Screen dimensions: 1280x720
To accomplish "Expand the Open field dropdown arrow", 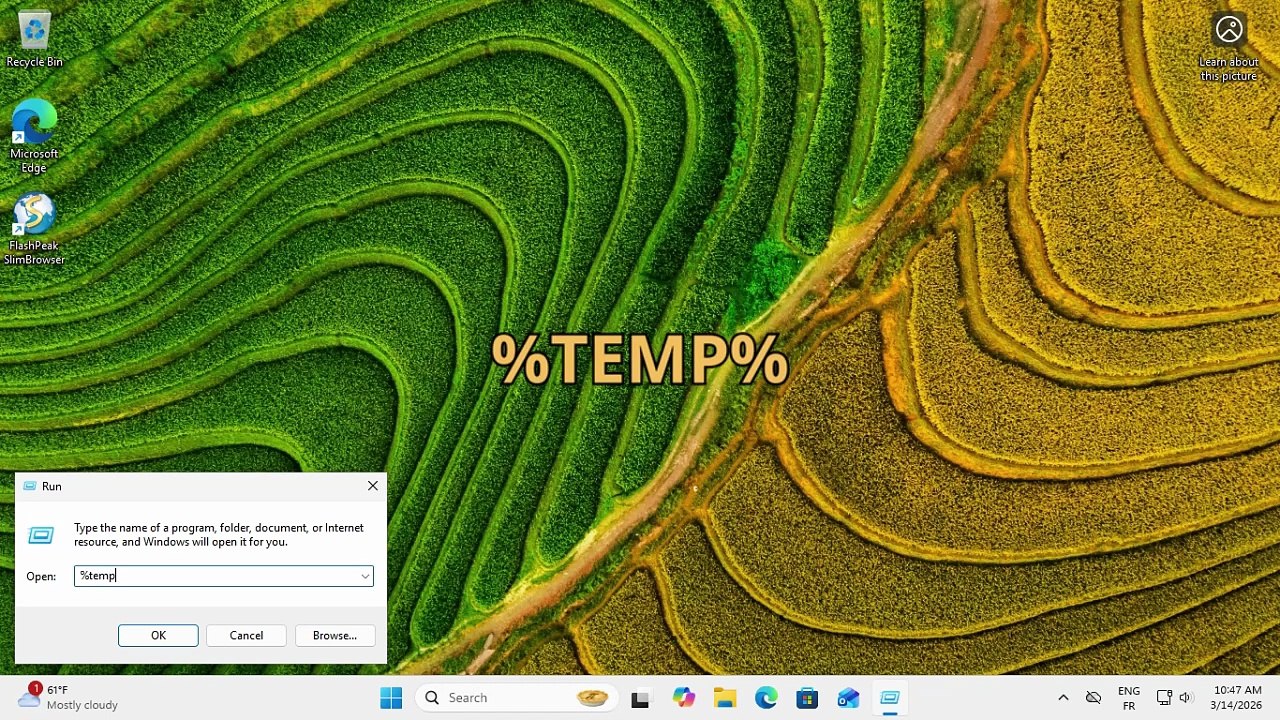I will coord(365,576).
